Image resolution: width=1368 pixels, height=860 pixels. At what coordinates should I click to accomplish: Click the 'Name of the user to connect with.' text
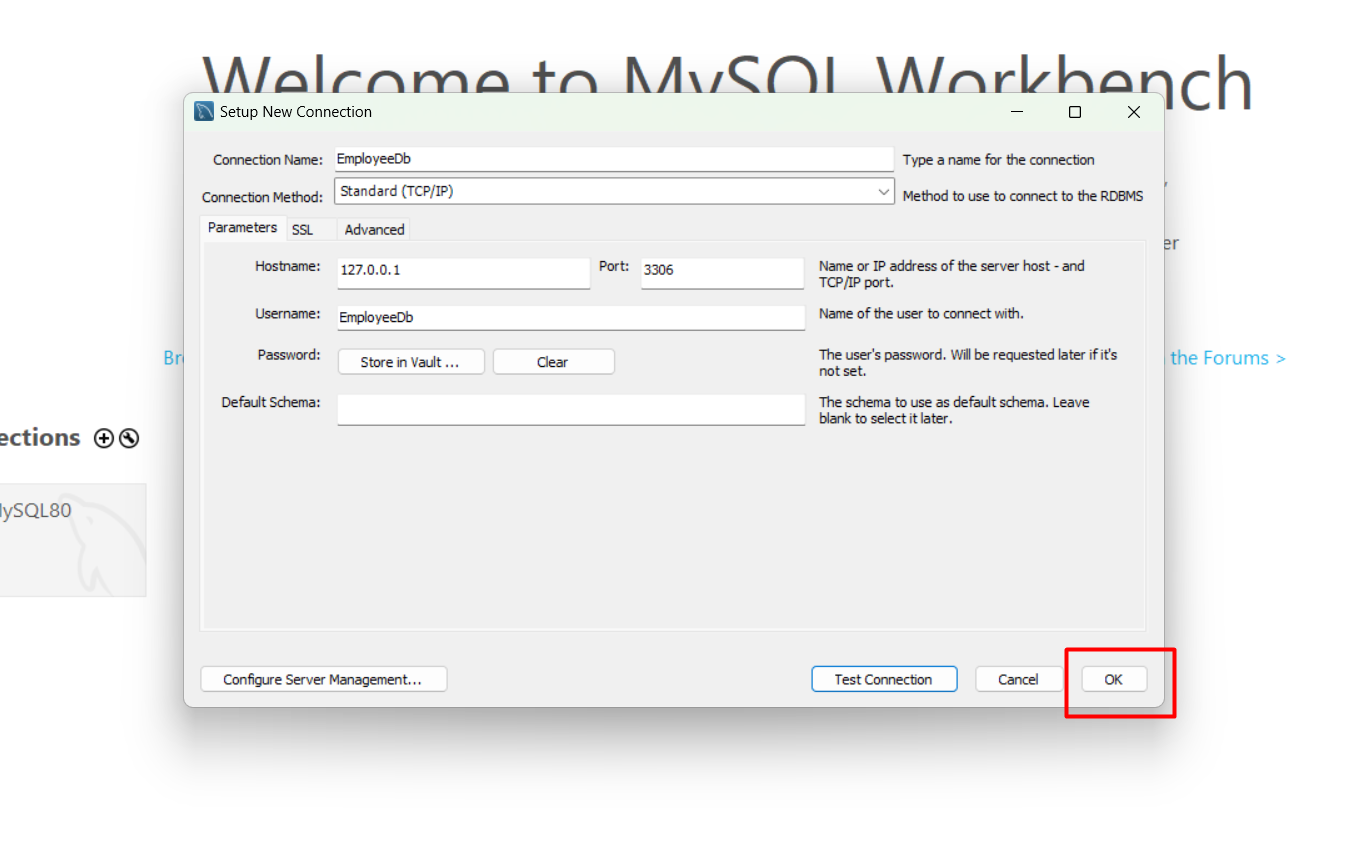921,313
